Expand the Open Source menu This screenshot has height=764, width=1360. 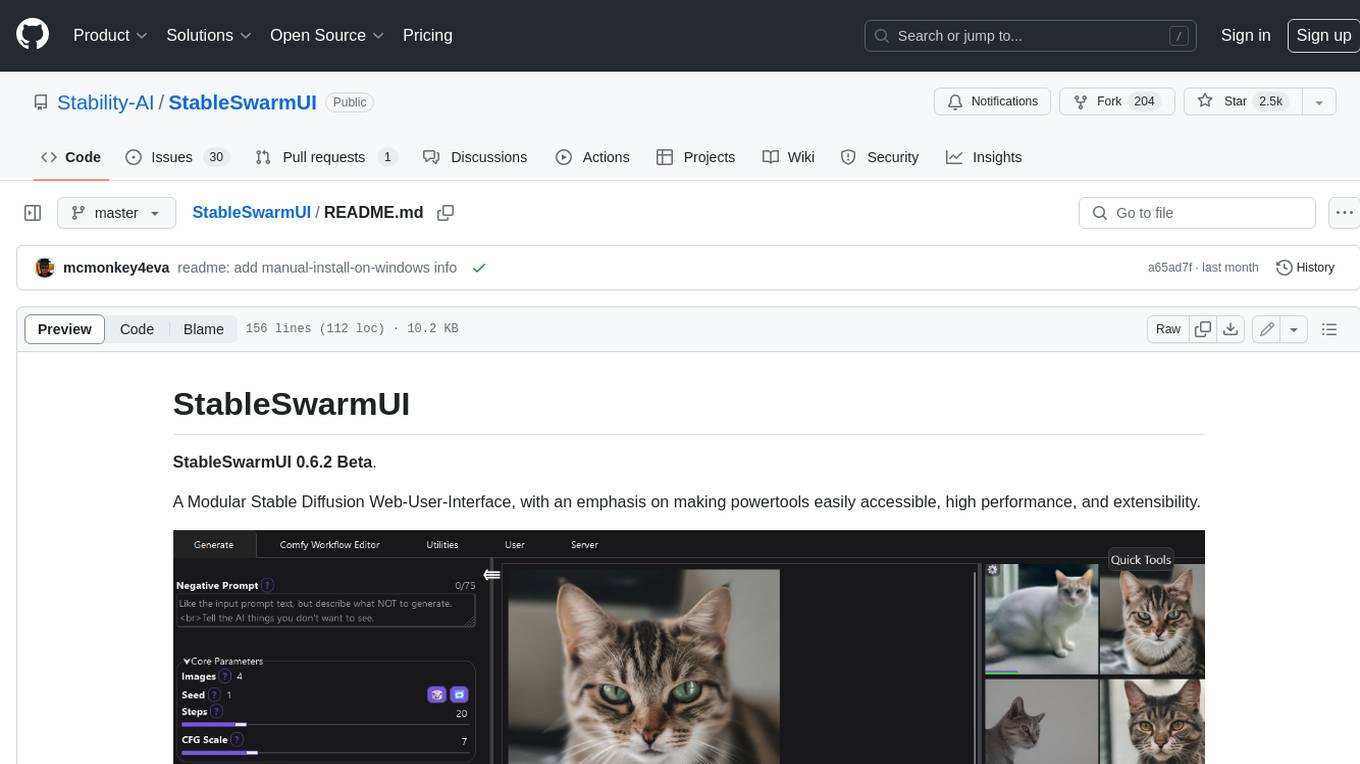coord(327,35)
